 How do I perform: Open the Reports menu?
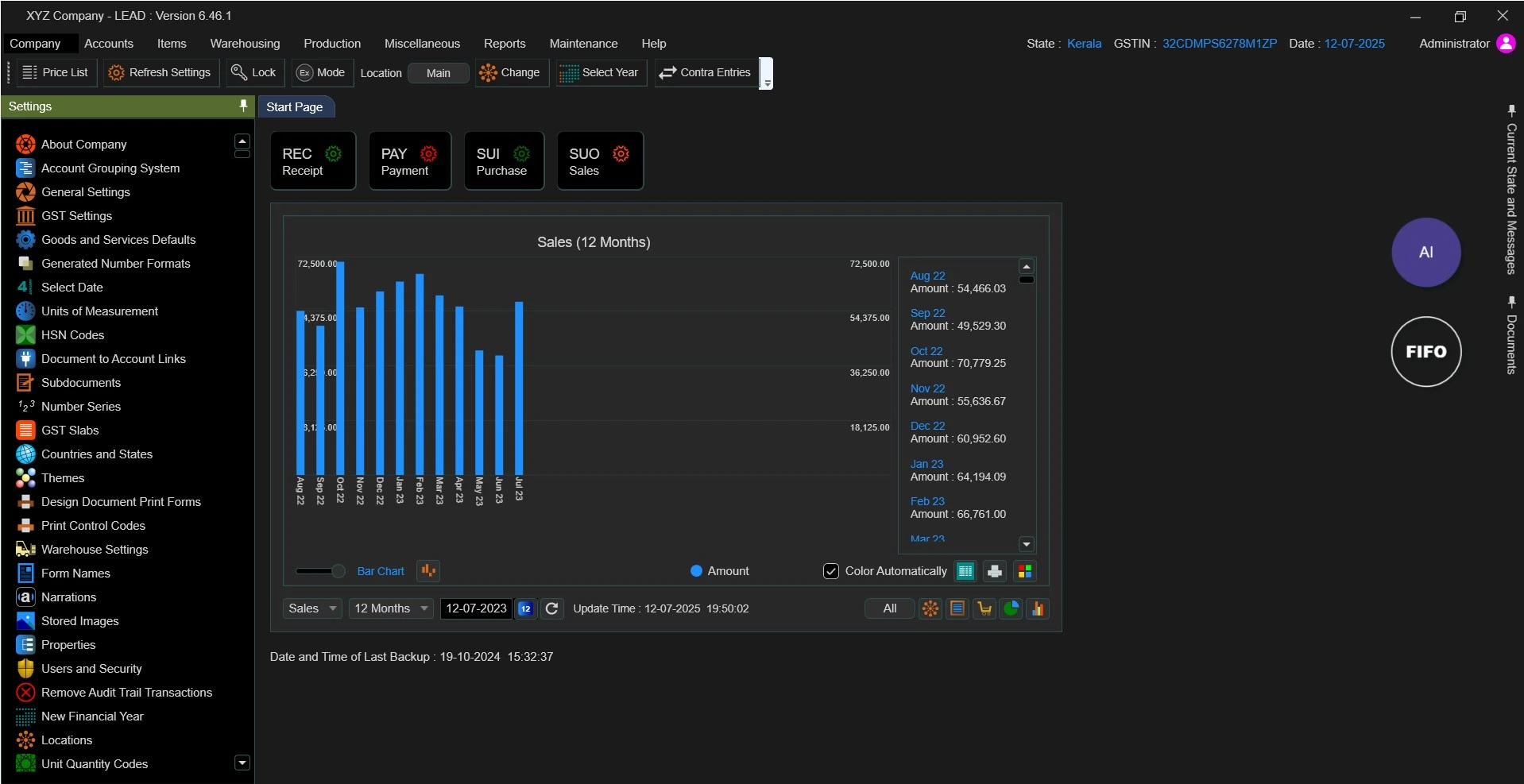tap(505, 44)
